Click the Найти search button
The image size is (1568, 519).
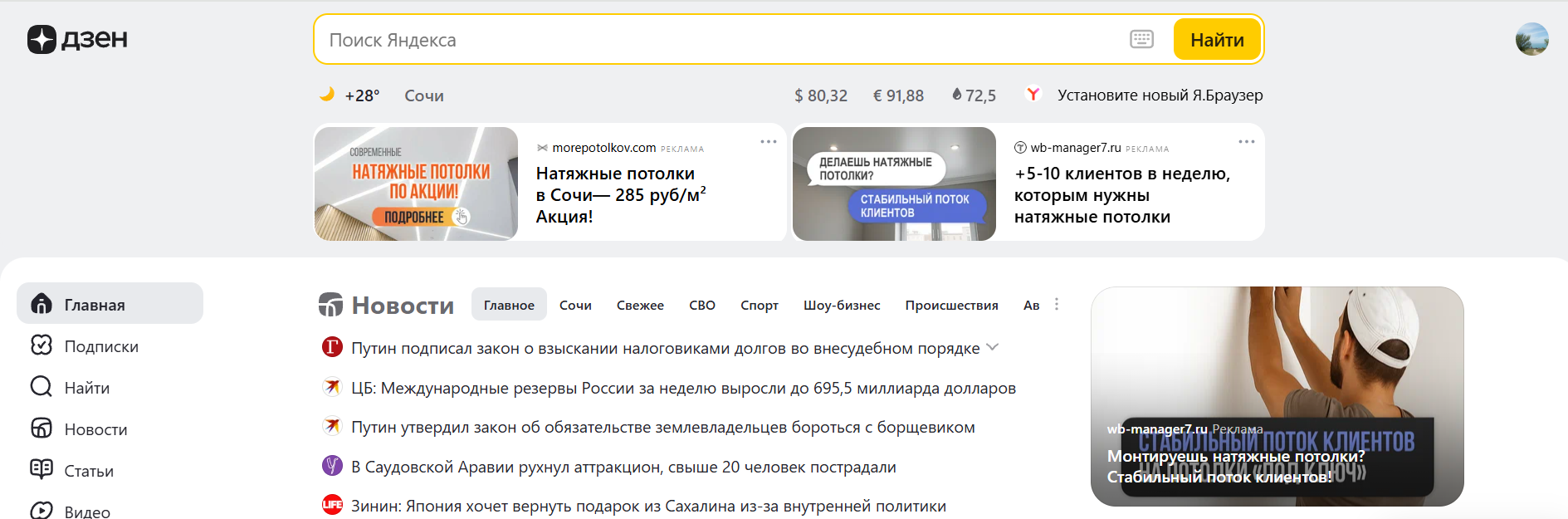click(x=1217, y=39)
